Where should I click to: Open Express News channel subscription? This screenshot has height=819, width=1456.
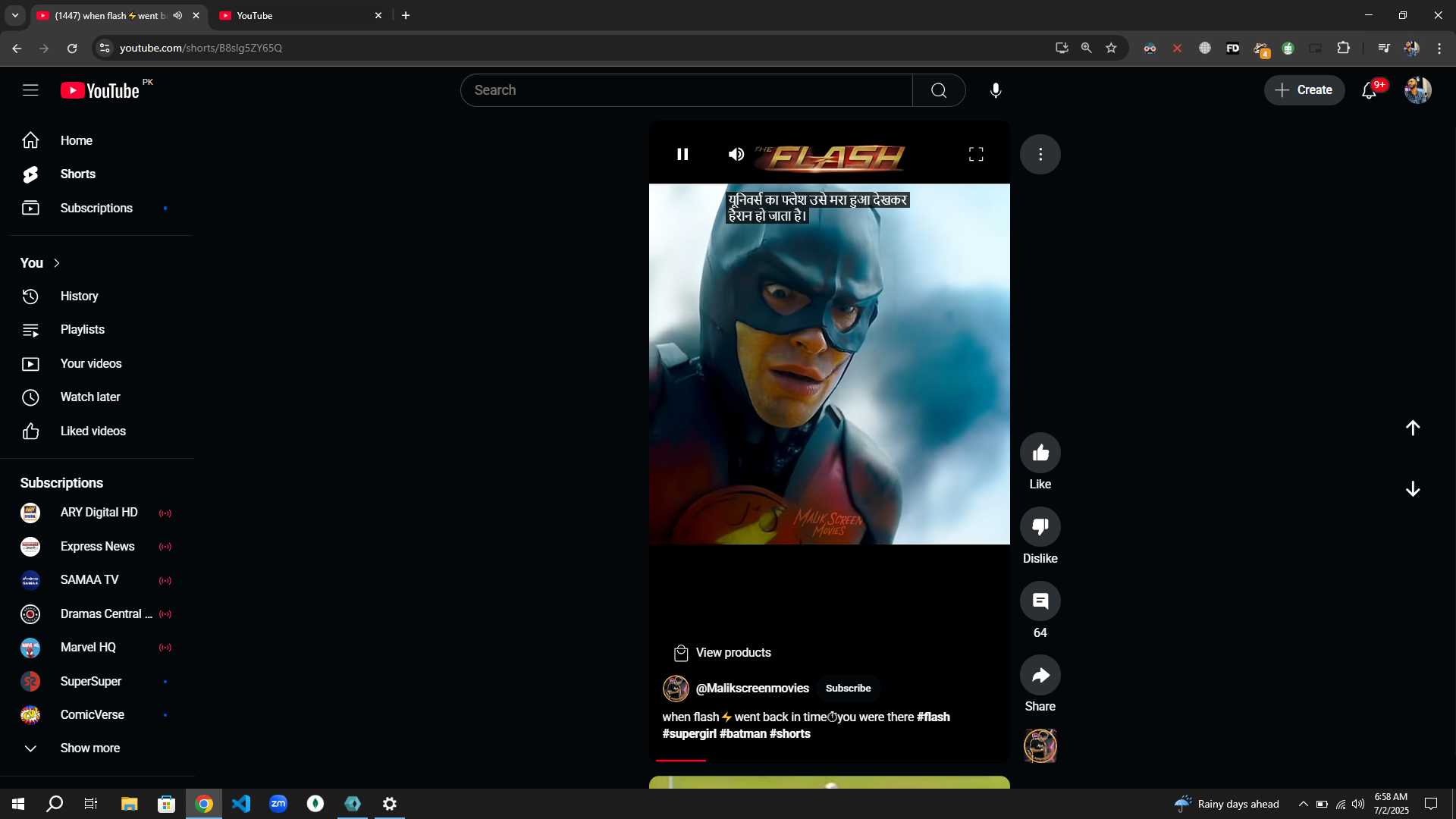[x=97, y=547]
